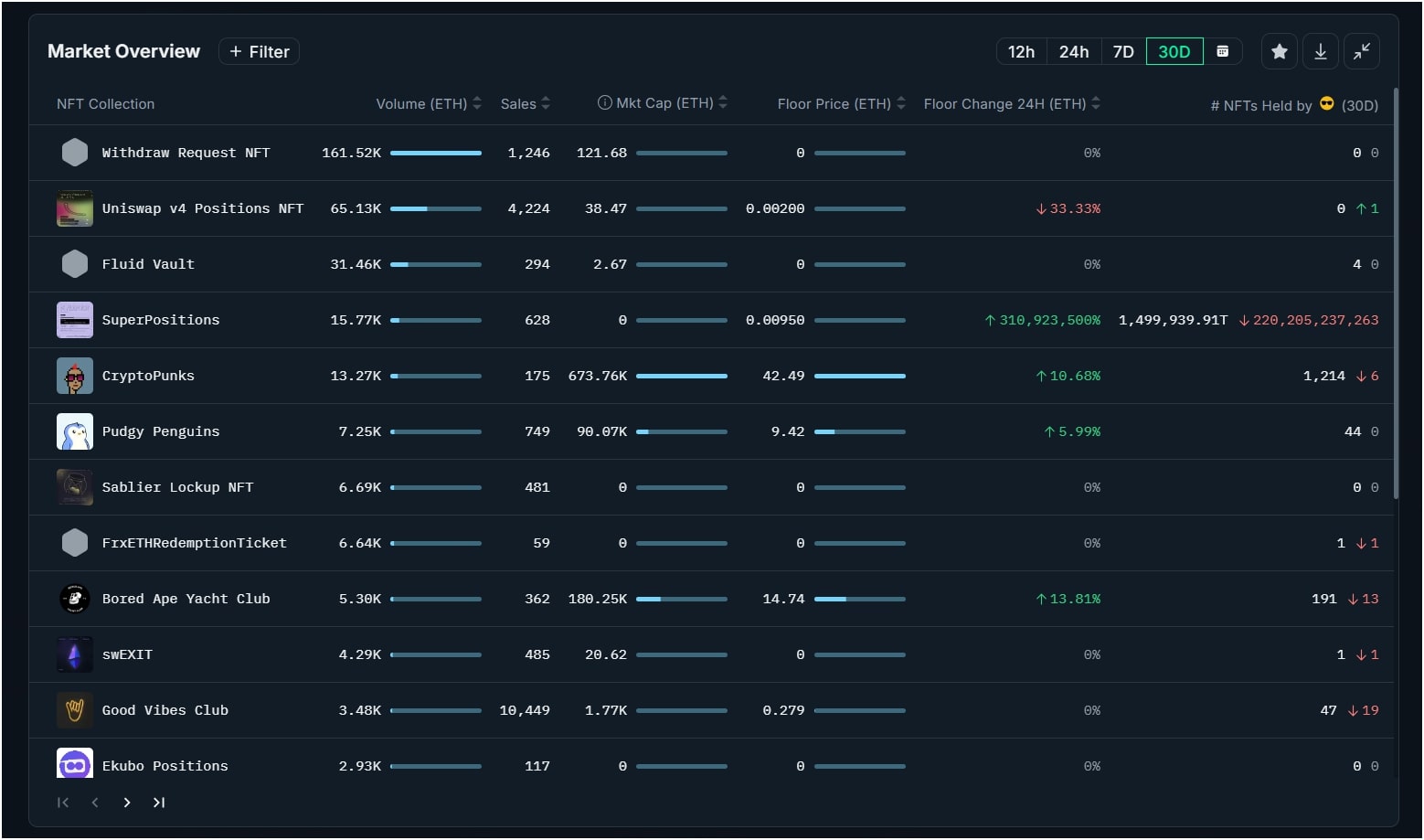Sort by Sales column
This screenshot has width=1424, height=840.
coord(526,103)
